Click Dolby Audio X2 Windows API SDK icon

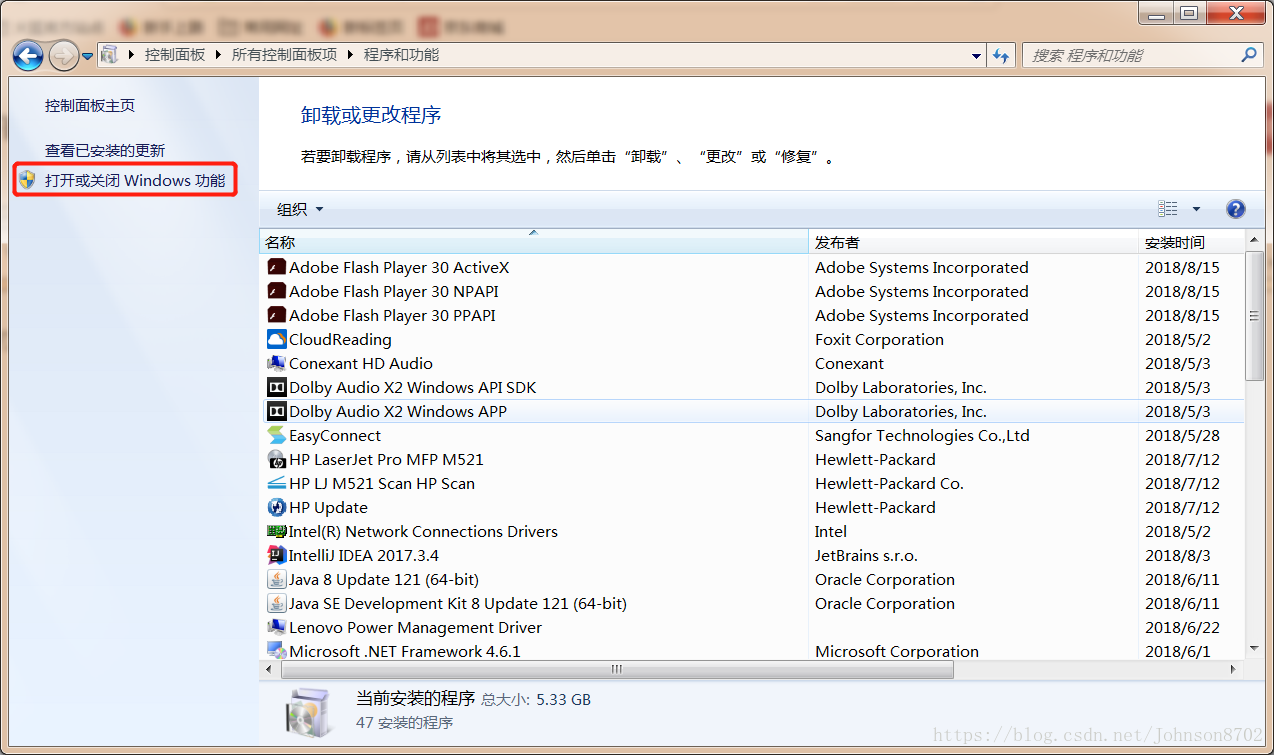[277, 387]
